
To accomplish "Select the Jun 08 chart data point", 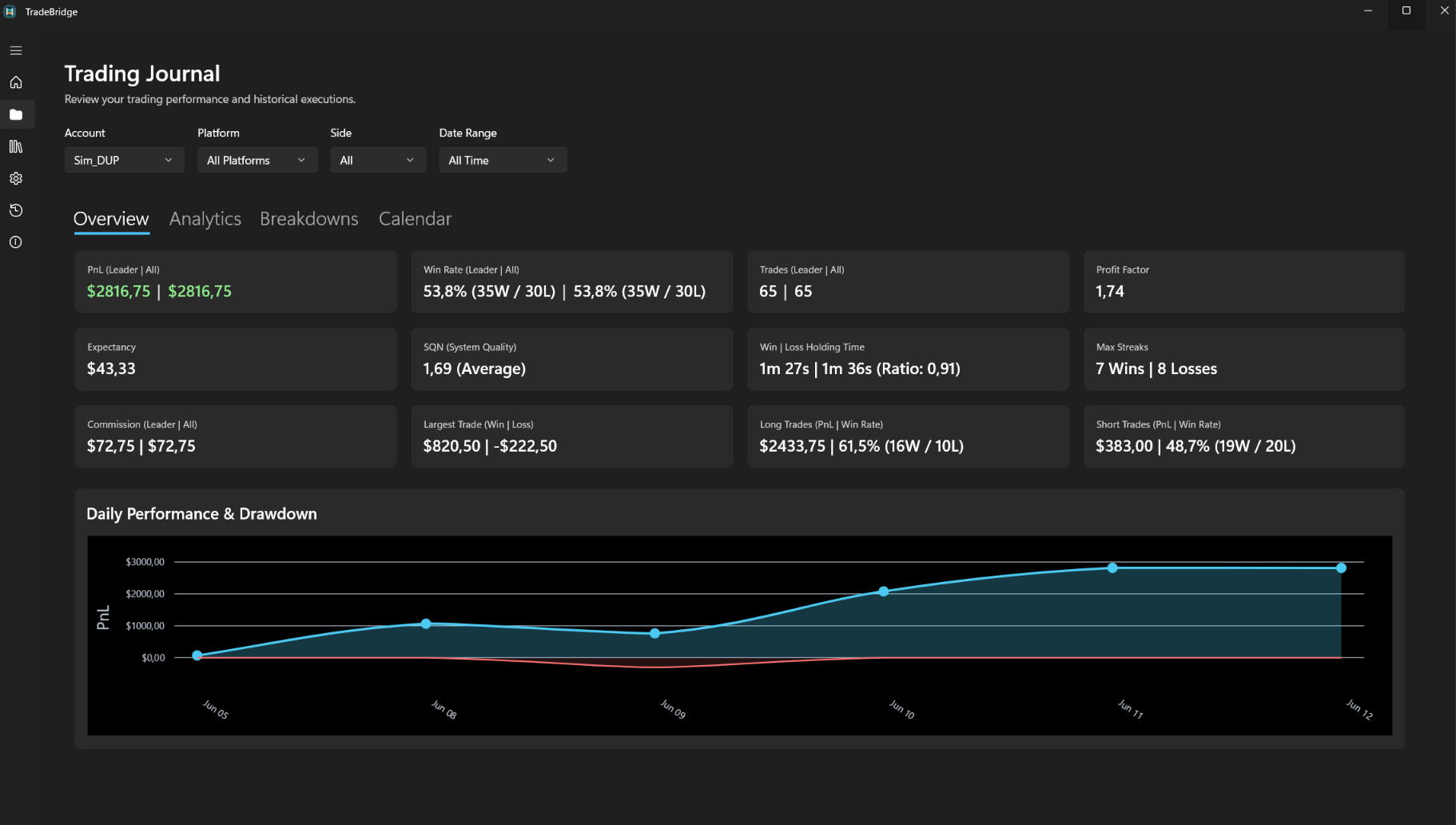I will tap(426, 624).
